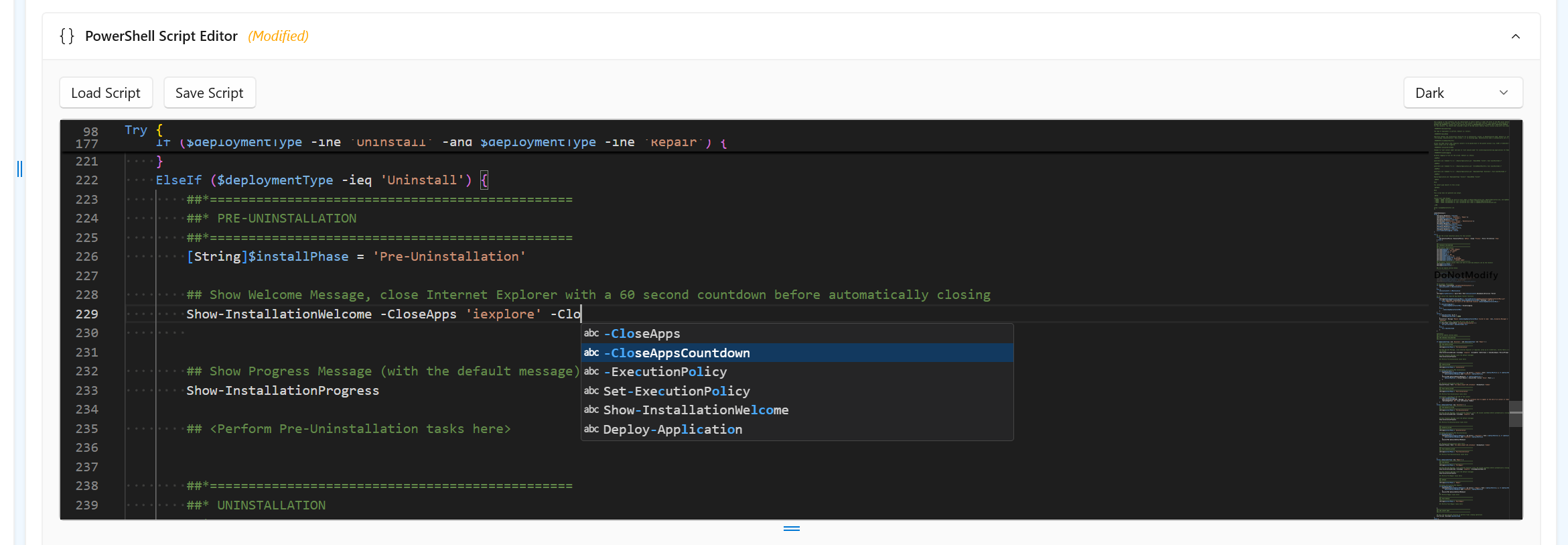Click line number 222 in the gutter
Image resolution: width=1568 pixels, height=545 pixels.
[x=87, y=180]
